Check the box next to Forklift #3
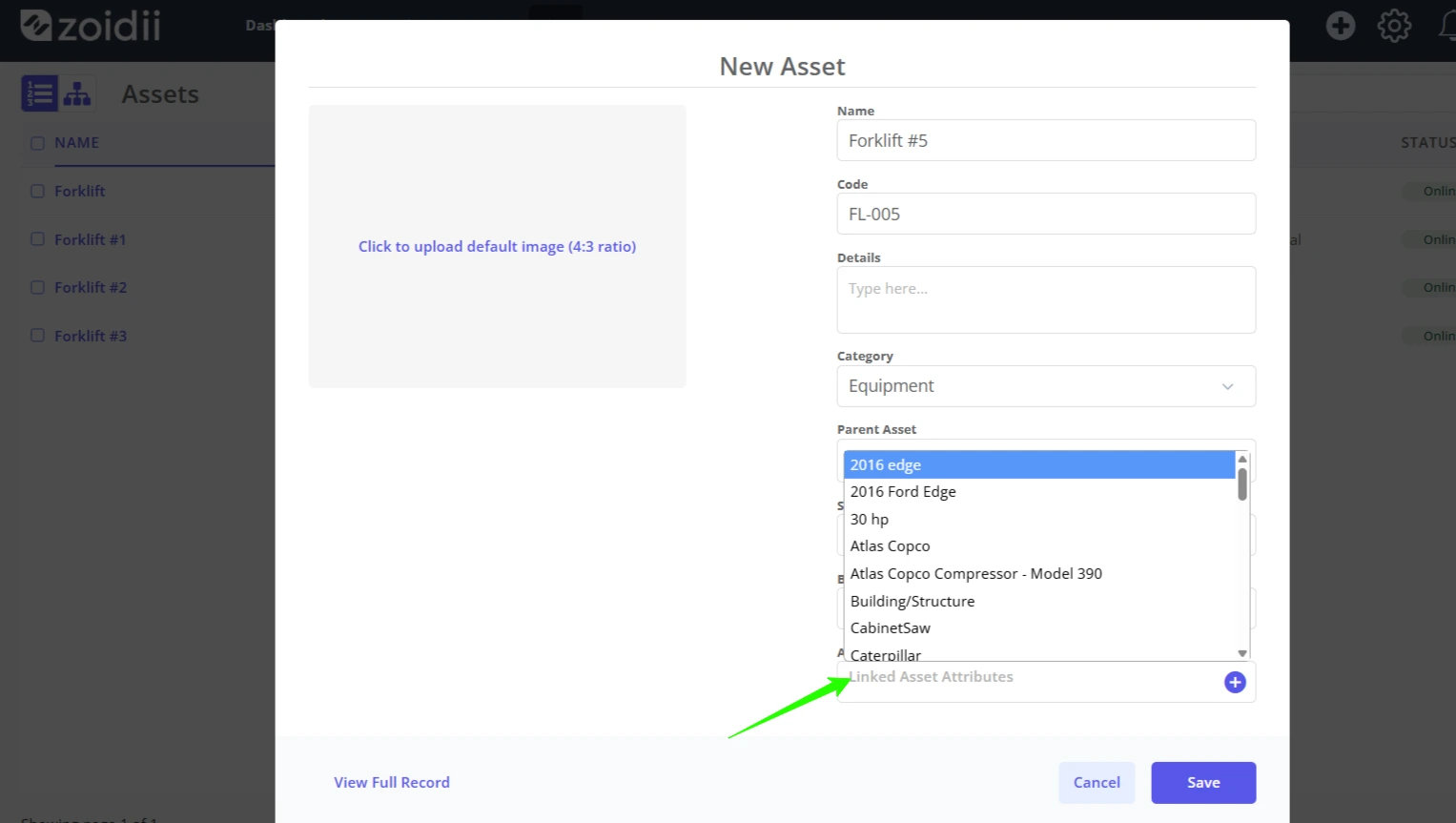The width and height of the screenshot is (1456, 823). 37,336
